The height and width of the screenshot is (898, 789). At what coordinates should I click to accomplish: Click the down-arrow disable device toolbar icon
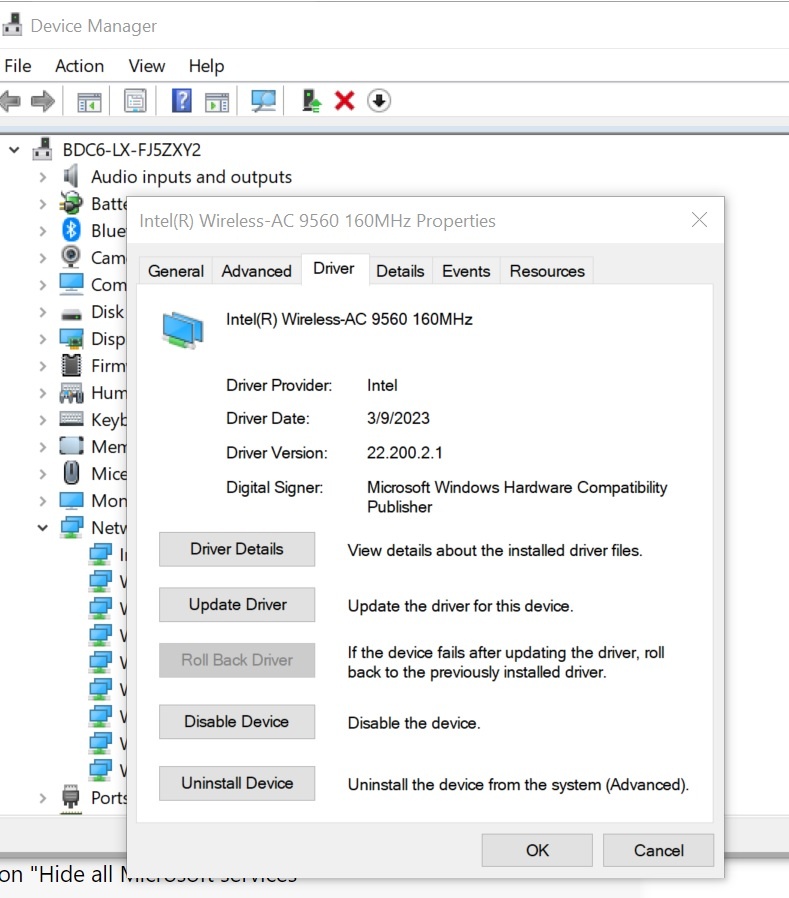pyautogui.click(x=378, y=101)
